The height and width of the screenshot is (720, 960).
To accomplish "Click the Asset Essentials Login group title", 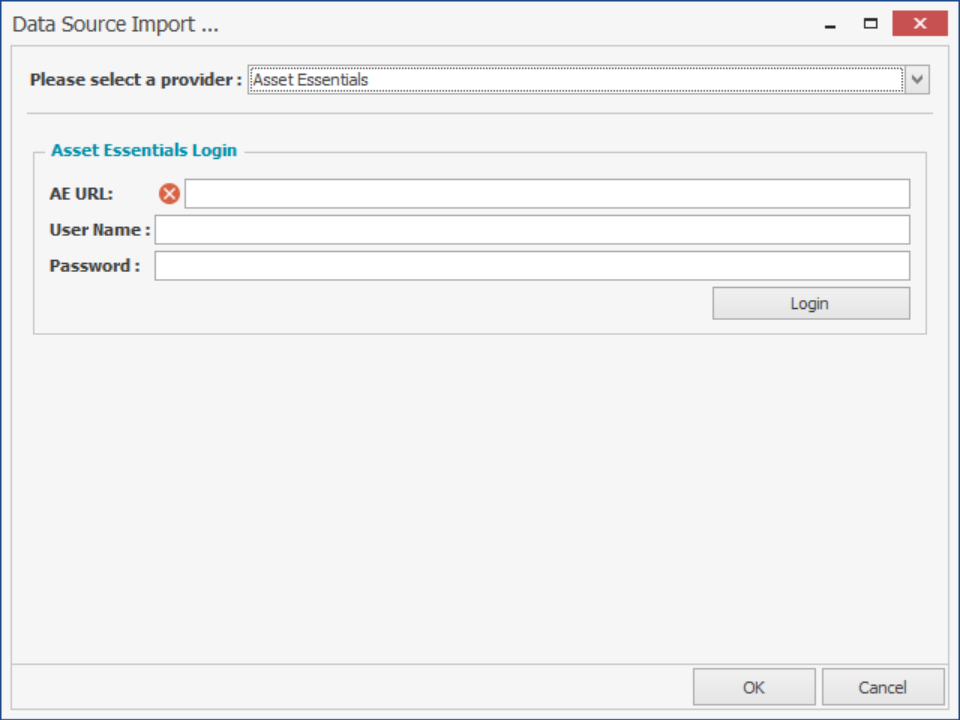I will click(x=144, y=150).
